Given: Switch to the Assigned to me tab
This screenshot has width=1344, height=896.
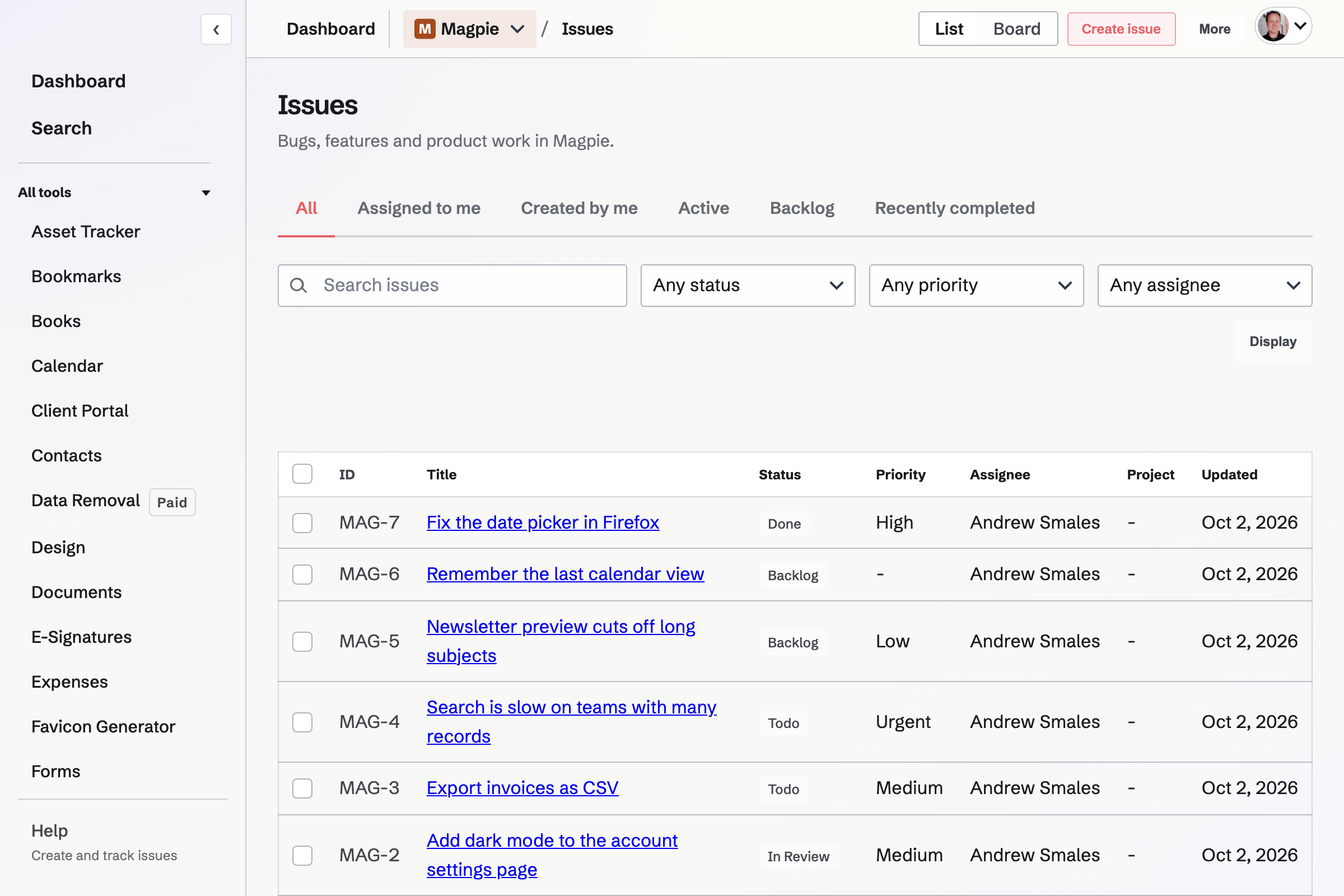Looking at the screenshot, I should pos(419,208).
